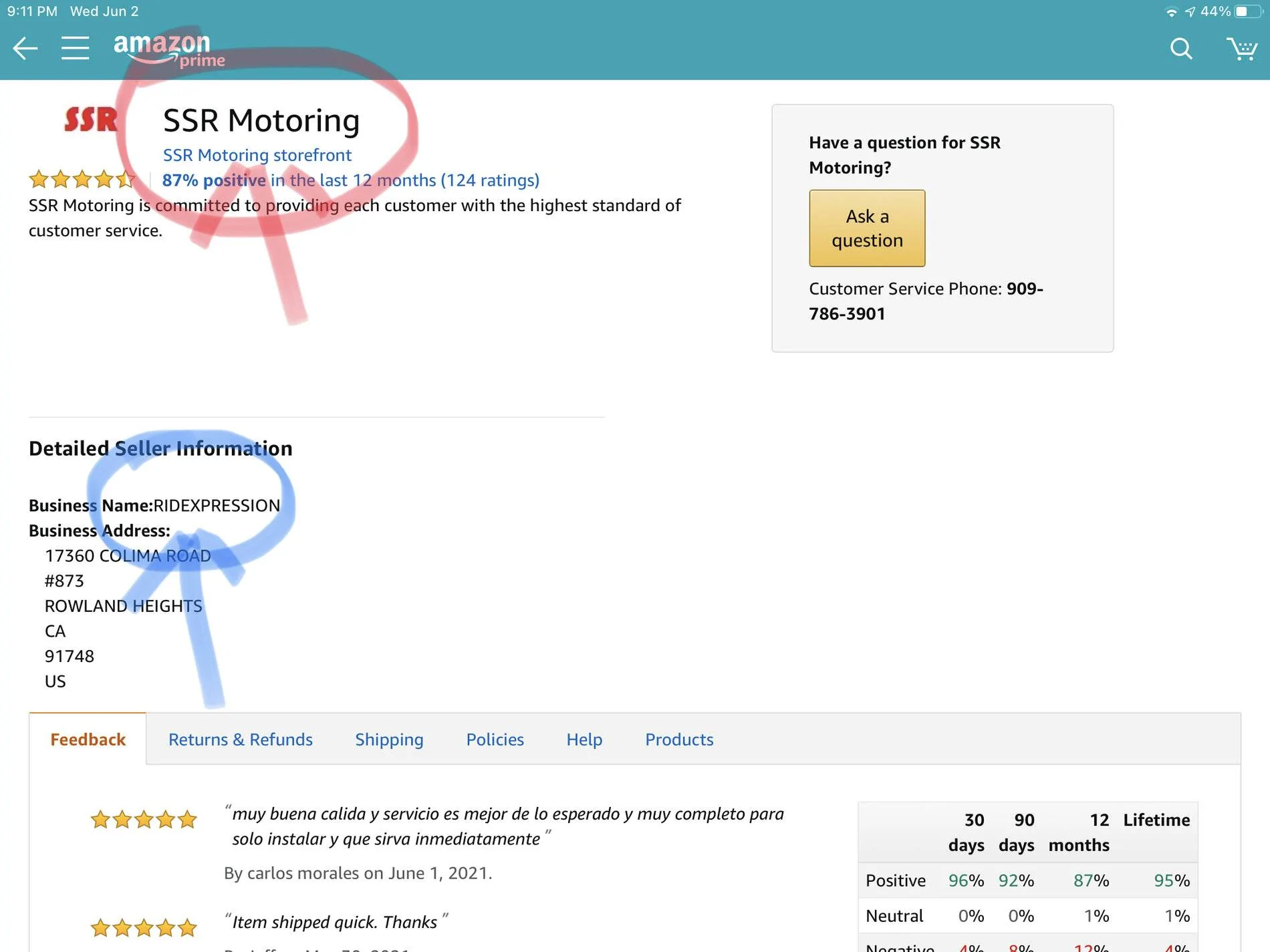Select Positive Lifetime 95% cell

(x=1172, y=881)
